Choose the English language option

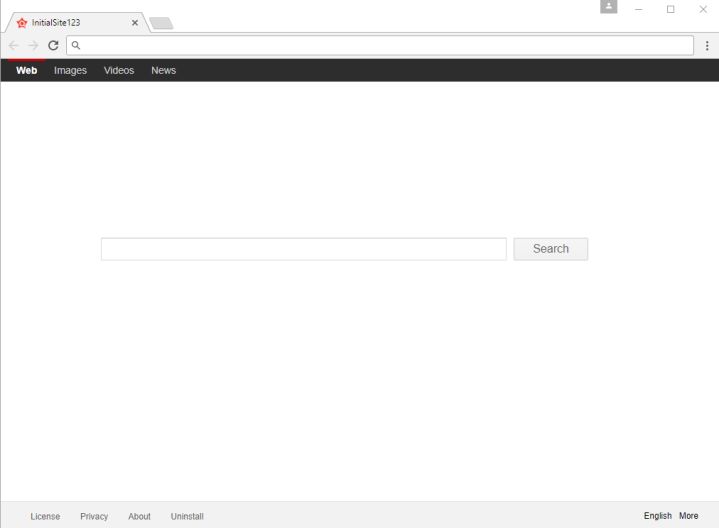pyautogui.click(x=658, y=516)
